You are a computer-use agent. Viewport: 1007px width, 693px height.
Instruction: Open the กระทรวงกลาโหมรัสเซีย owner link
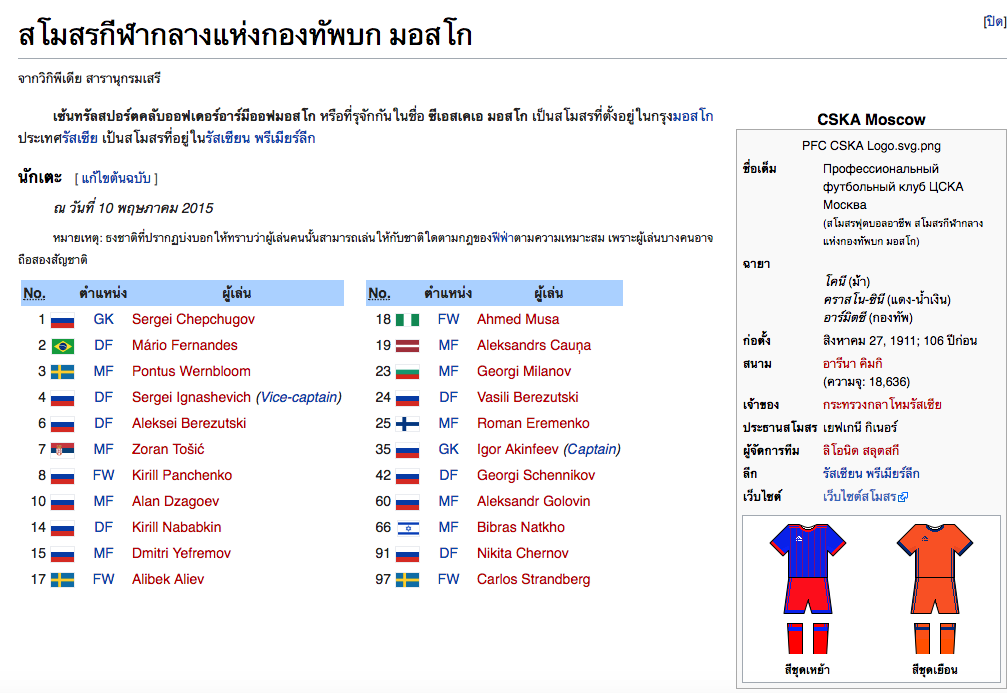coord(882,405)
